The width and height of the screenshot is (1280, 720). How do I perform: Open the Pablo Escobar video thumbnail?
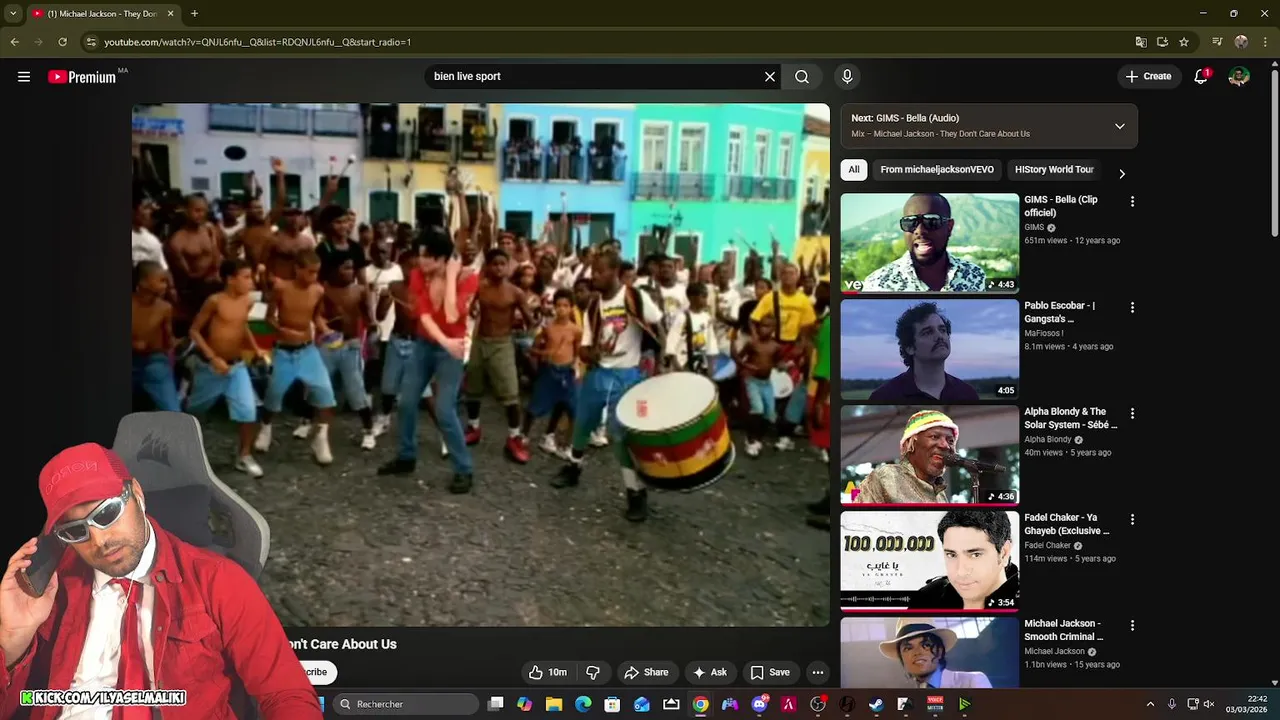click(929, 349)
